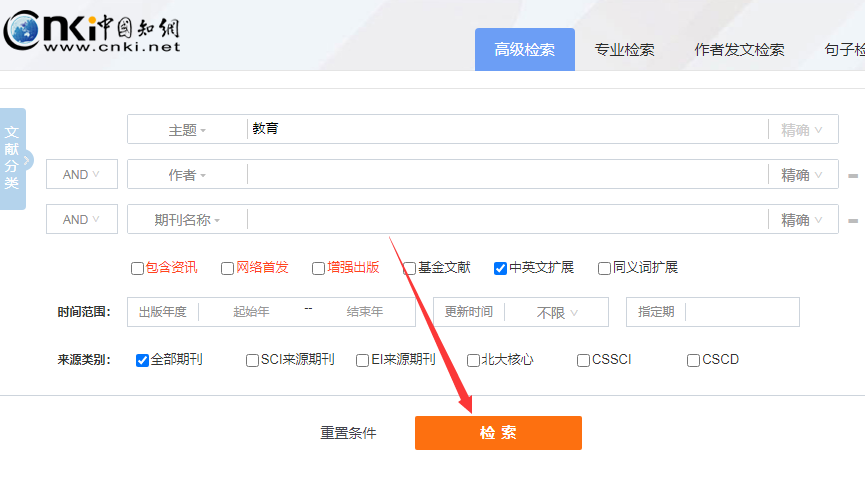
Task: Change 精确 match mode for 主题 row
Action: (x=802, y=130)
